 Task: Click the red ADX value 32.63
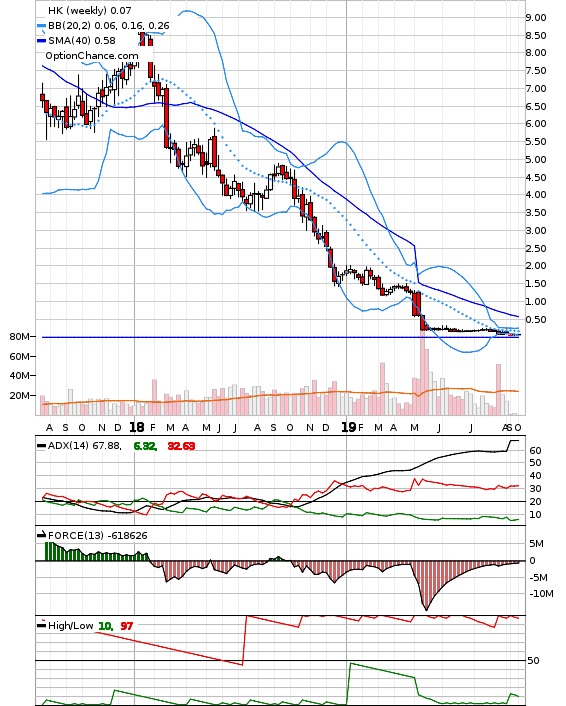[181, 446]
